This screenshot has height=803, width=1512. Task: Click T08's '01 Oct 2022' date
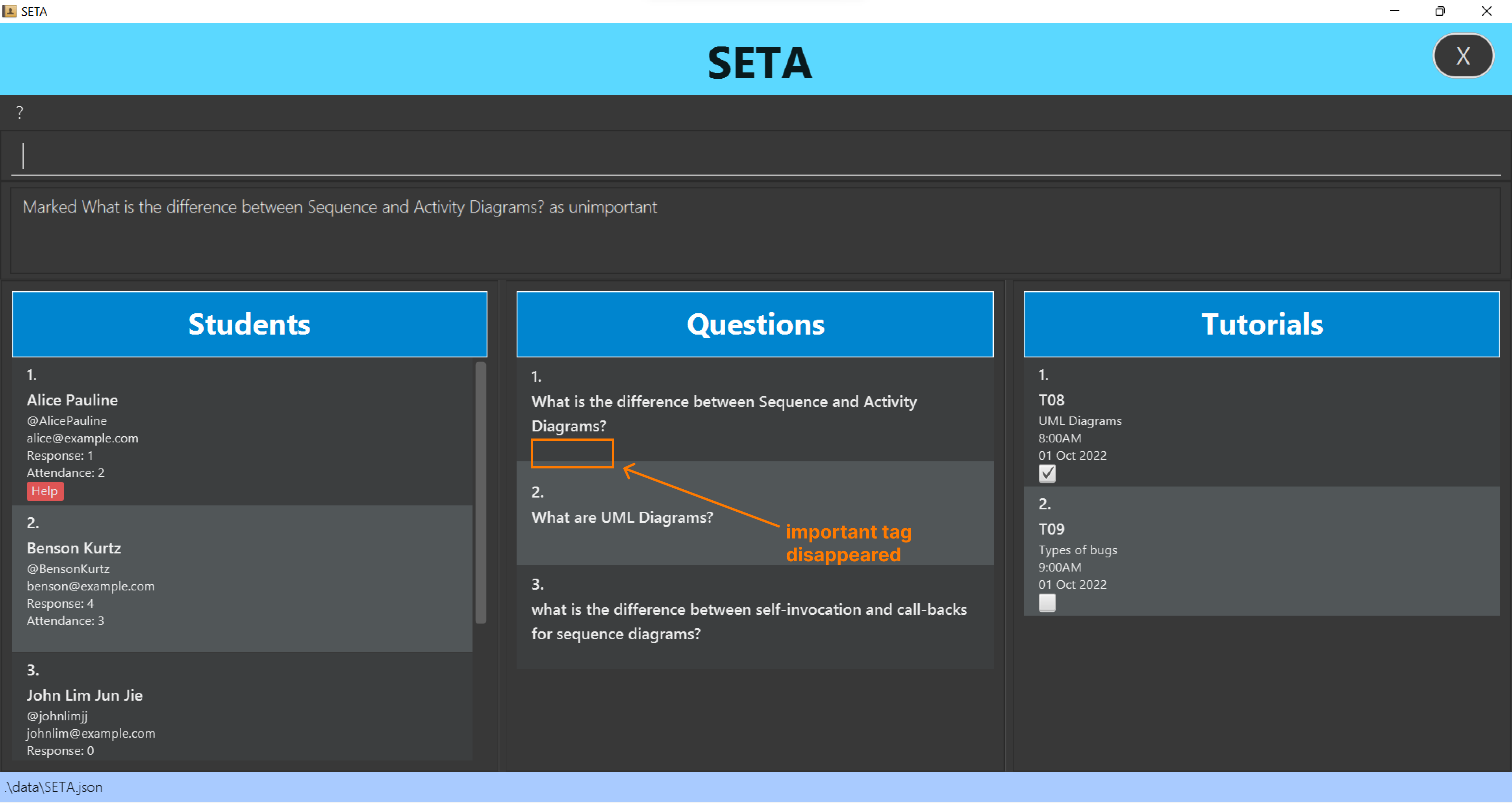pyautogui.click(x=1072, y=455)
